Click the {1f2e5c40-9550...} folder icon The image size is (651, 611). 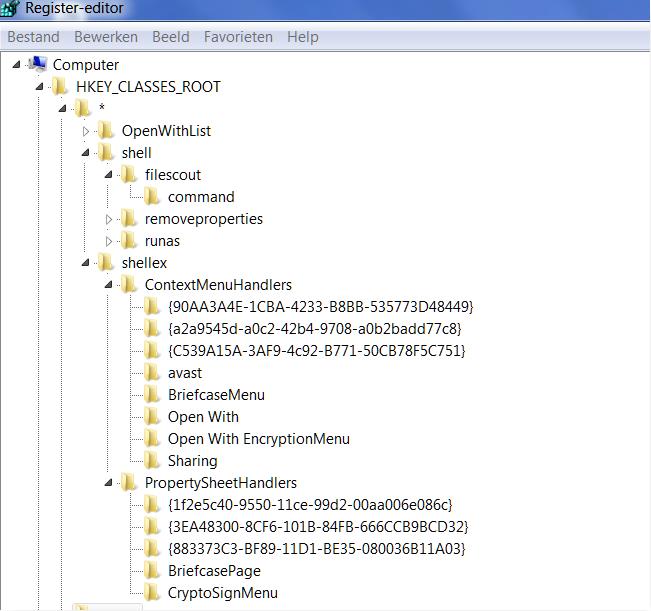pyautogui.click(x=152, y=505)
